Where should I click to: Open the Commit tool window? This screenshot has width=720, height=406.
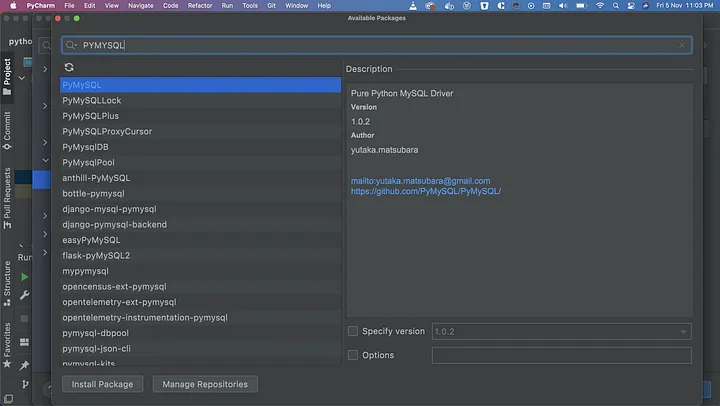[x=7, y=130]
